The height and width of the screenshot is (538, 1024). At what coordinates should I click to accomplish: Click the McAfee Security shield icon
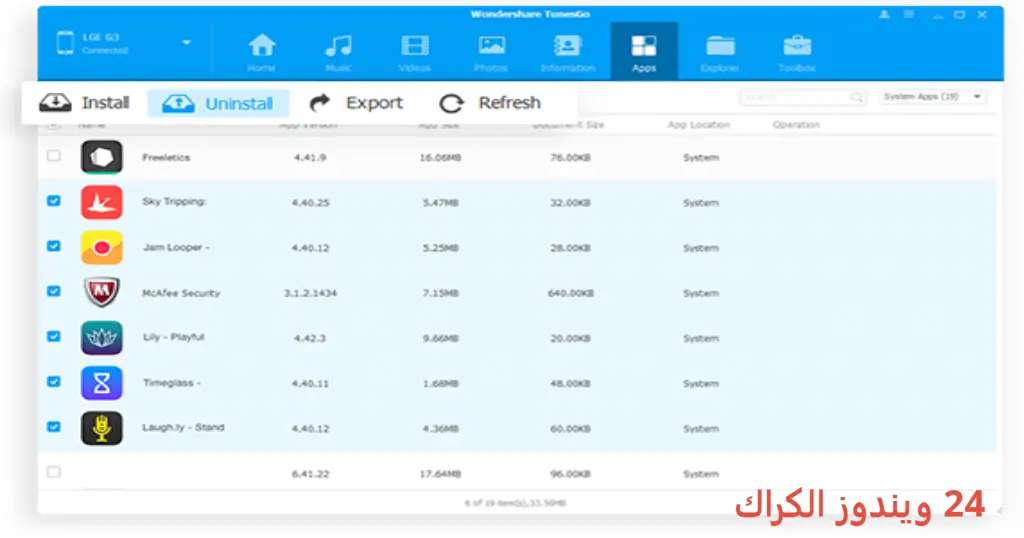(101, 292)
